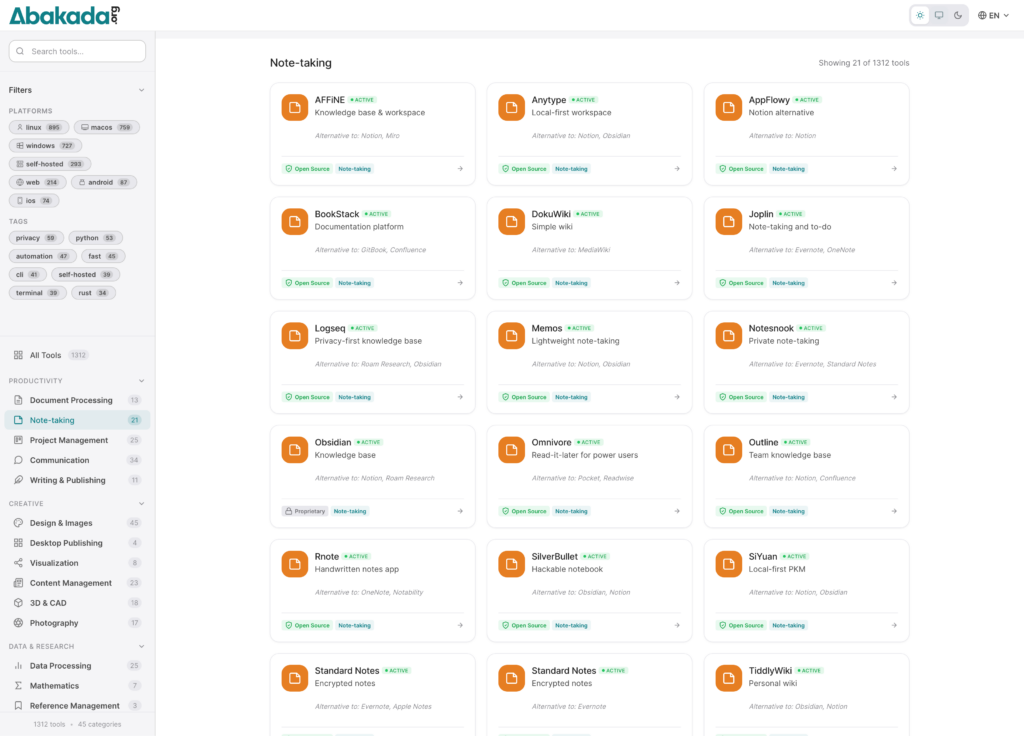This screenshot has width=1024, height=736.
Task: Open the EN language dropdown
Action: point(993,15)
